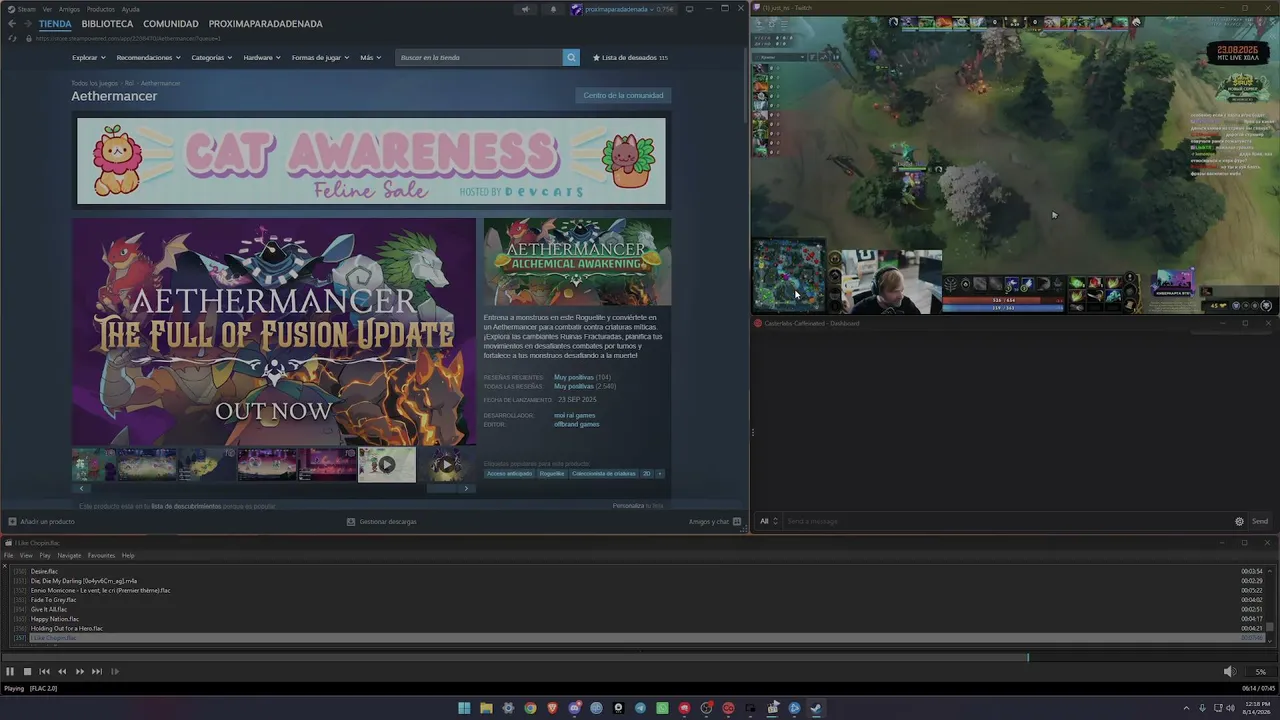The image size is (1280, 720).
Task: Click the music player seek bar
Action: coord(638,657)
